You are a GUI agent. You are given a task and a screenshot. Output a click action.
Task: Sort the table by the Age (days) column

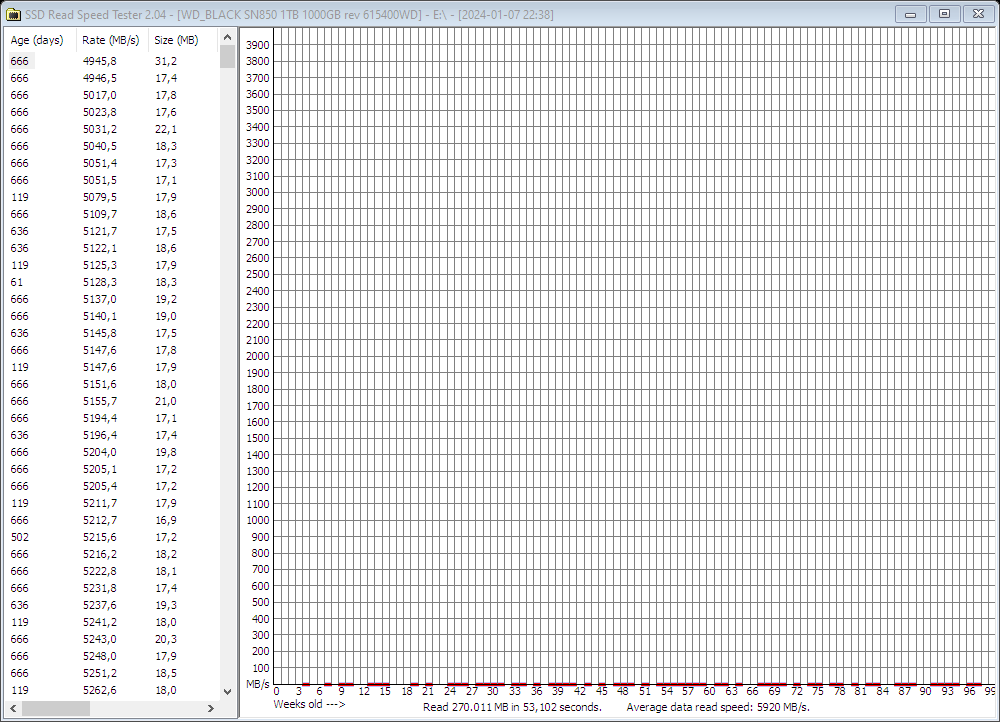point(37,40)
